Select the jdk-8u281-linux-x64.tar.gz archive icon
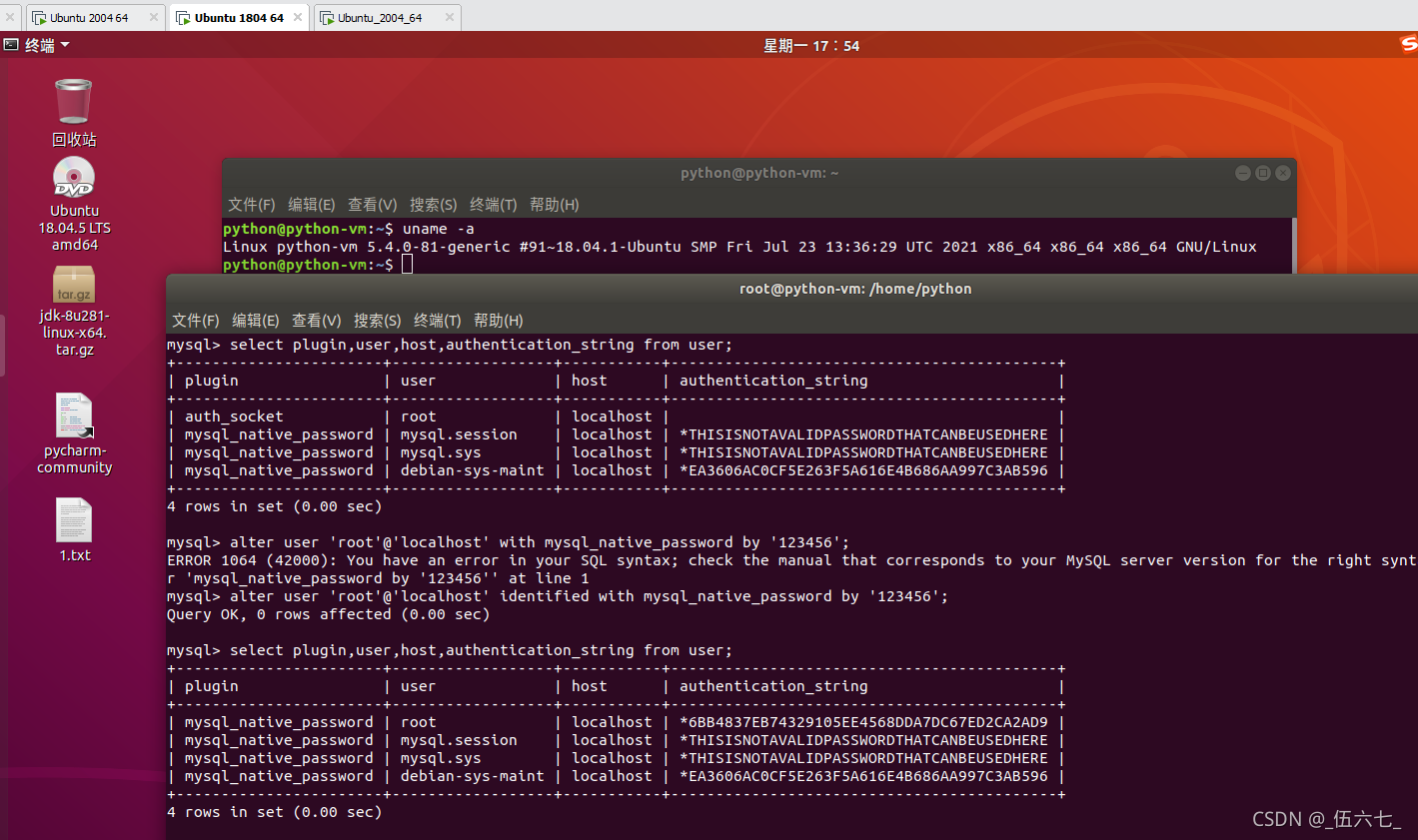Viewport: 1418px width, 840px height. coord(74,284)
